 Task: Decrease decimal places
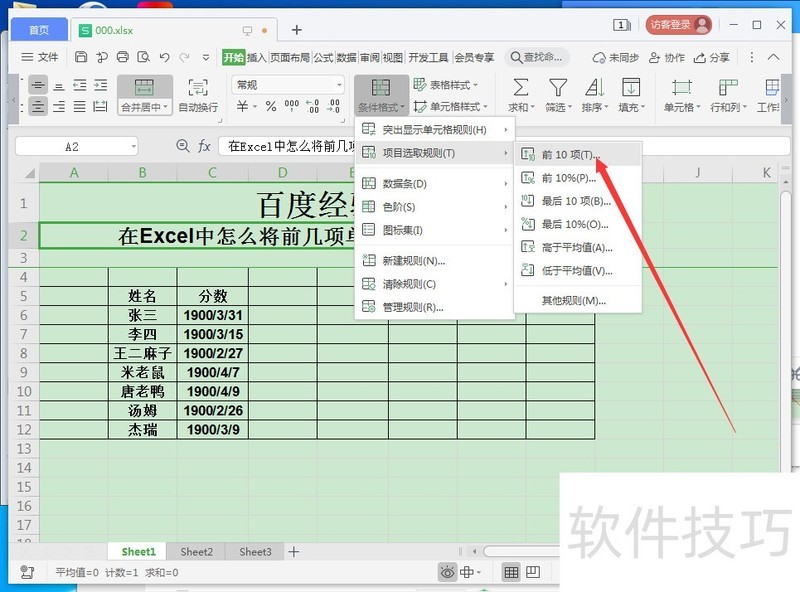point(333,106)
